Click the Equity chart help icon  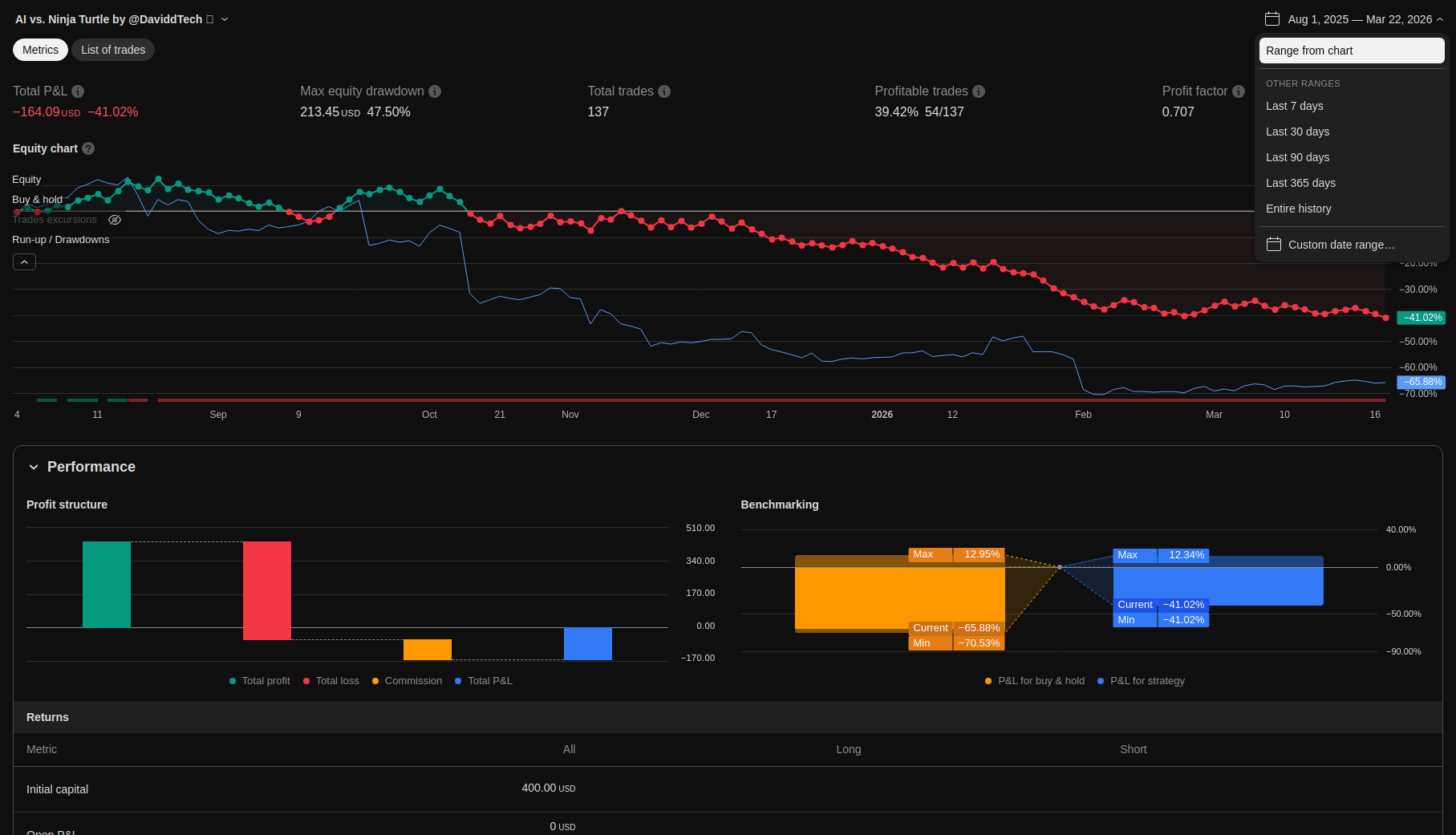(88, 148)
